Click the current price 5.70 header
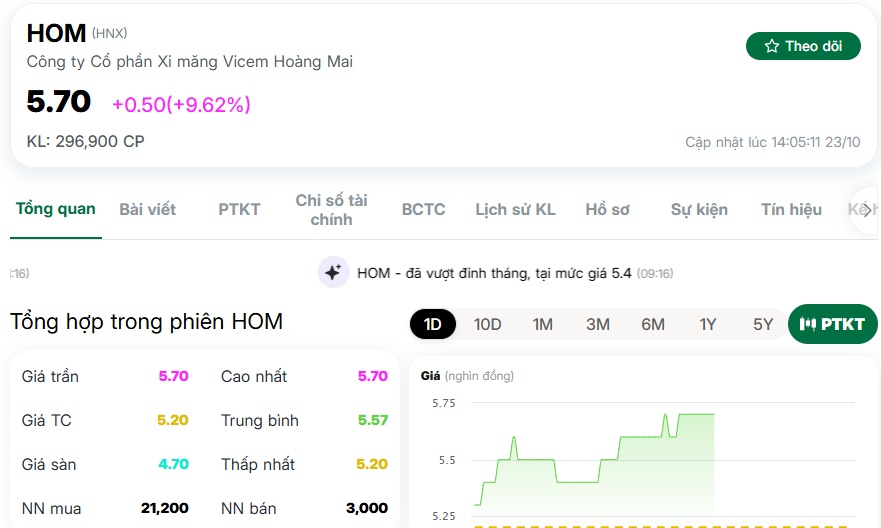Image resolution: width=881 pixels, height=528 pixels. (58, 102)
